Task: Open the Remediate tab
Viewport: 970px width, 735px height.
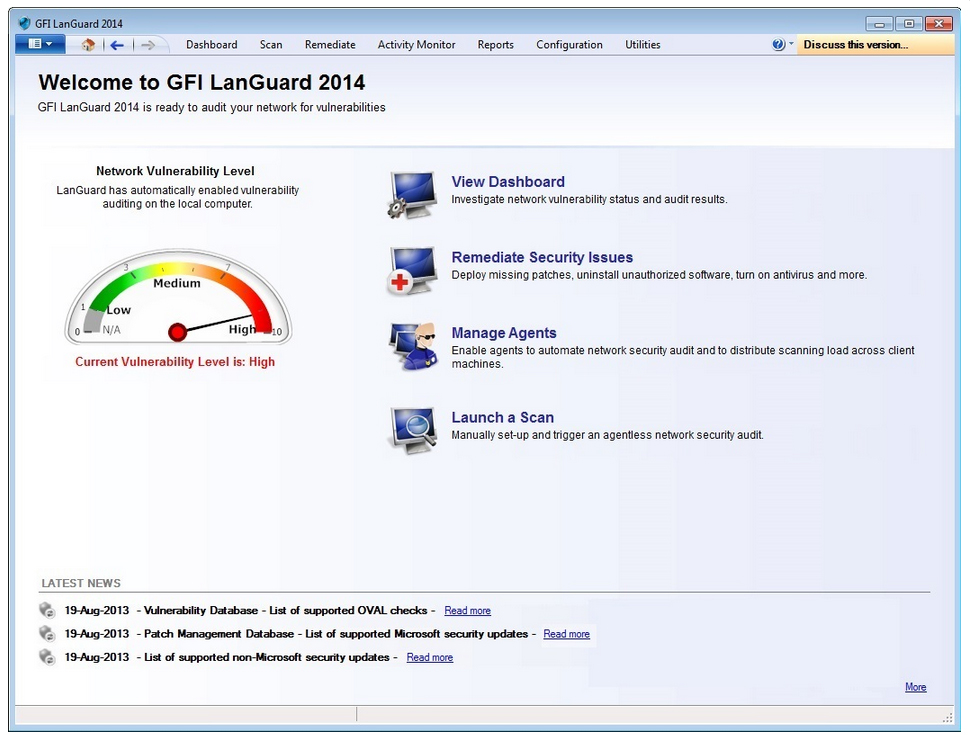Action: click(330, 45)
